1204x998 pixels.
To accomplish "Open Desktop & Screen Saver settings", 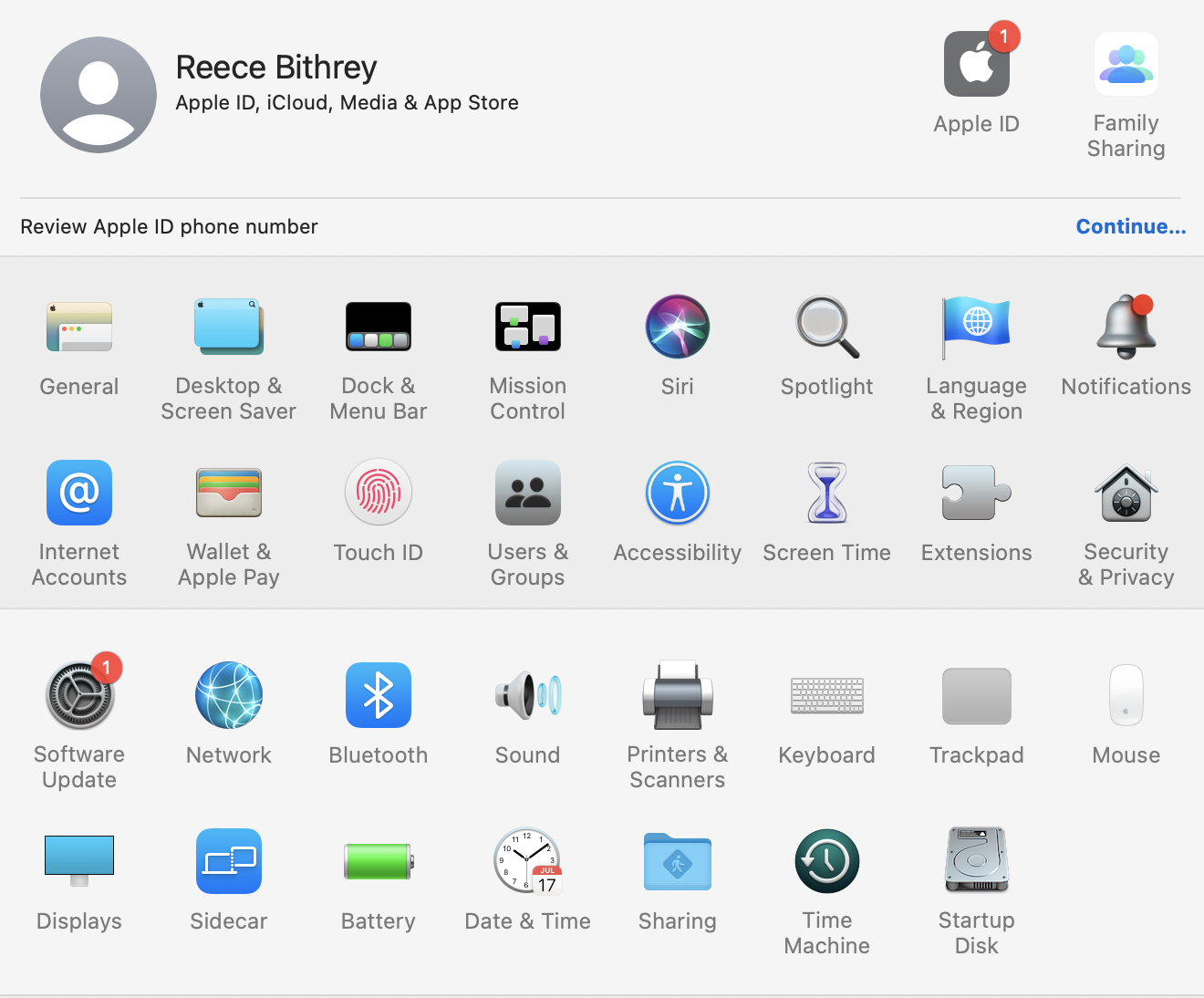I will [x=229, y=327].
